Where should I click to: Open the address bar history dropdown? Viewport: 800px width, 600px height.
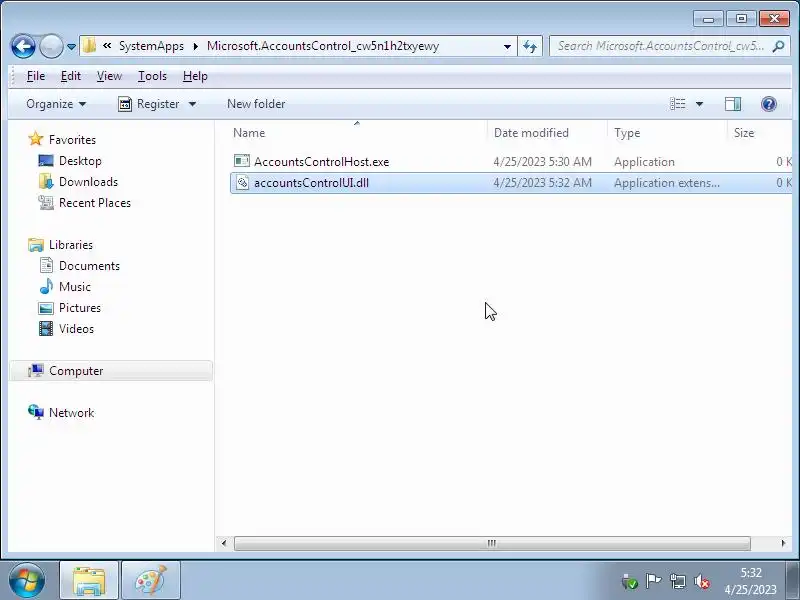point(507,46)
